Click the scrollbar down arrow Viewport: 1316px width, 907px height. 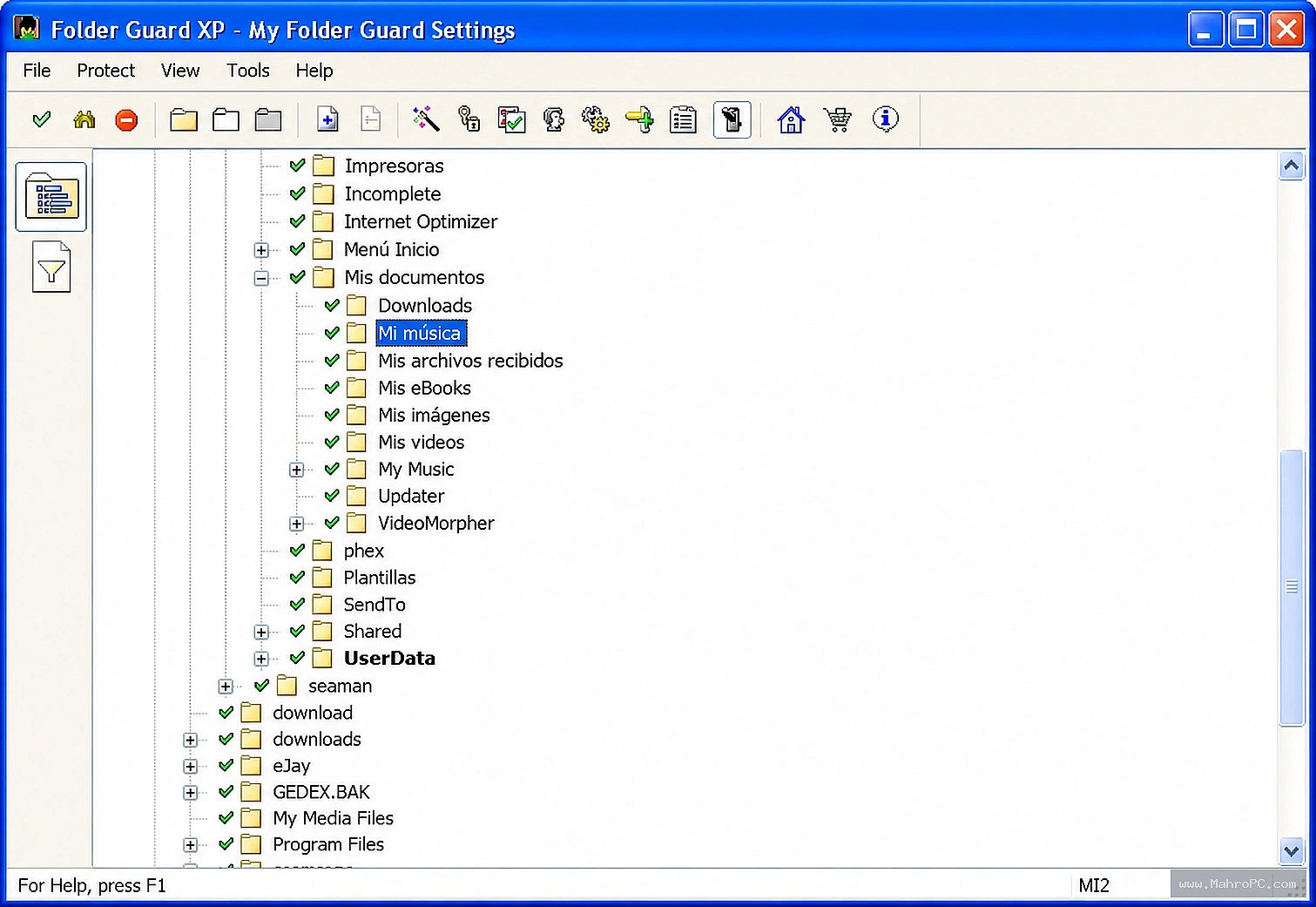coord(1292,851)
